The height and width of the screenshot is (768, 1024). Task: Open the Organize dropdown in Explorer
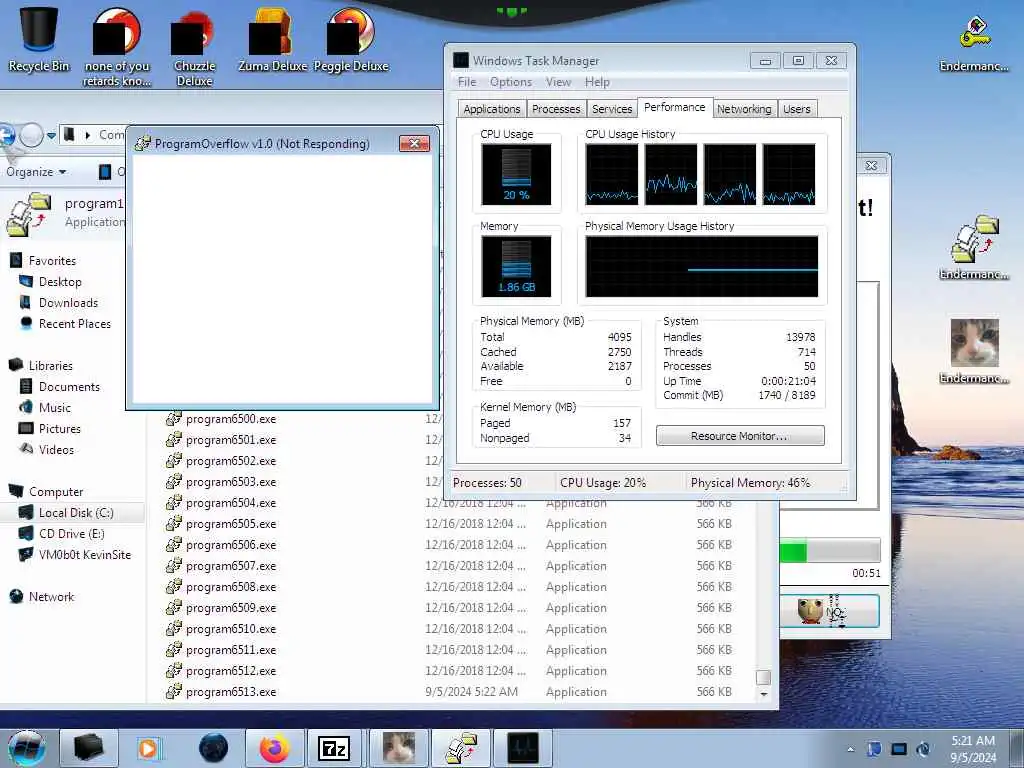click(x=36, y=172)
